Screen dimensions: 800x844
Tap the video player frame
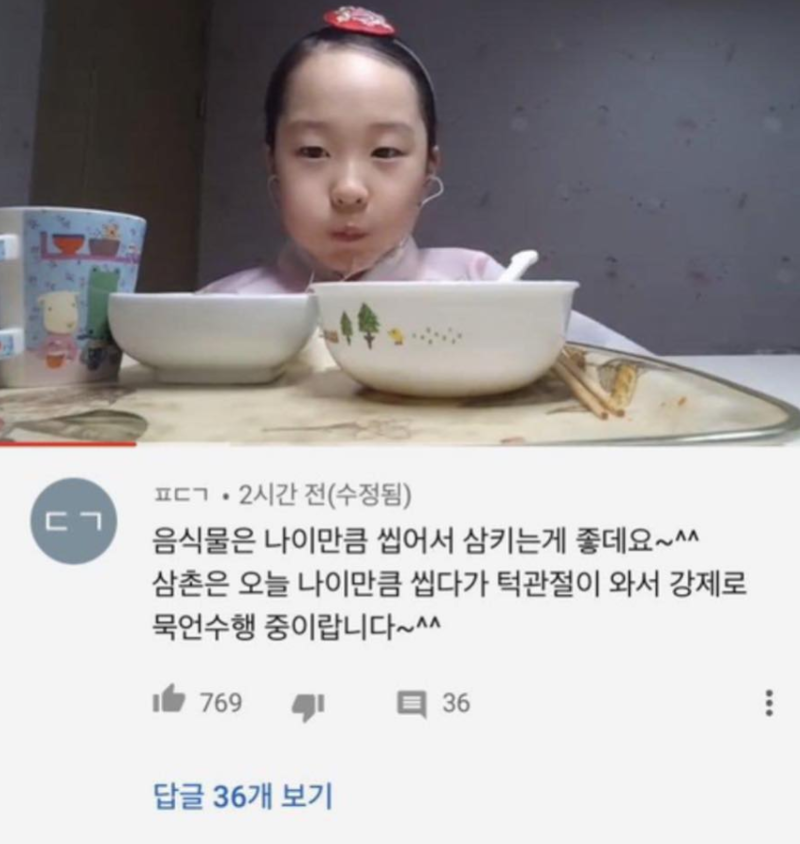(400, 222)
